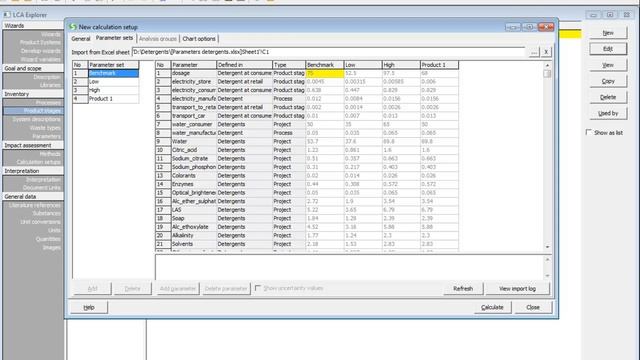This screenshot has width=640, height=360.
Task: Select Unit conversions in the LCA Explorer tree
Action: pos(40,222)
